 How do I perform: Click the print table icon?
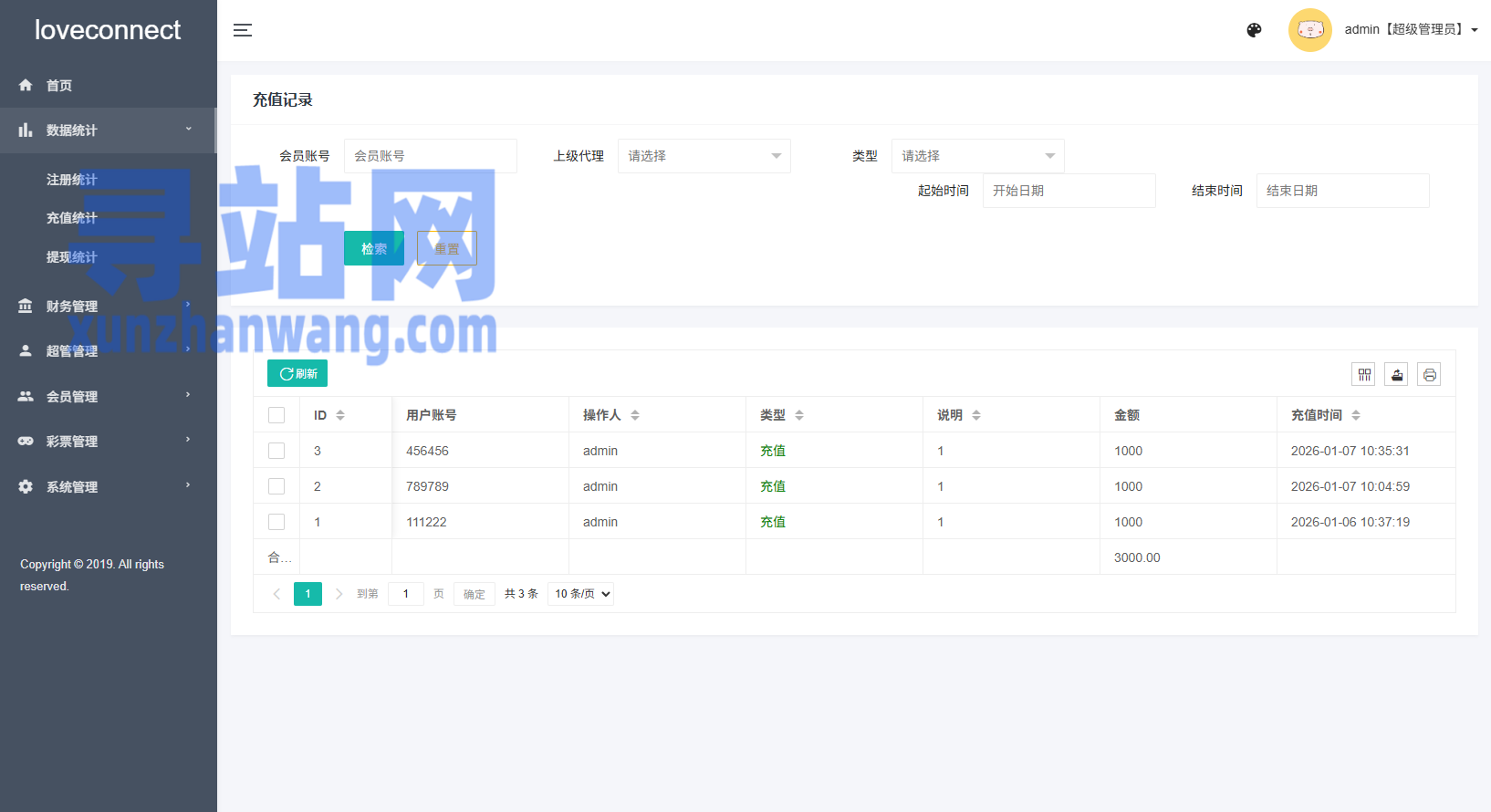click(1429, 374)
